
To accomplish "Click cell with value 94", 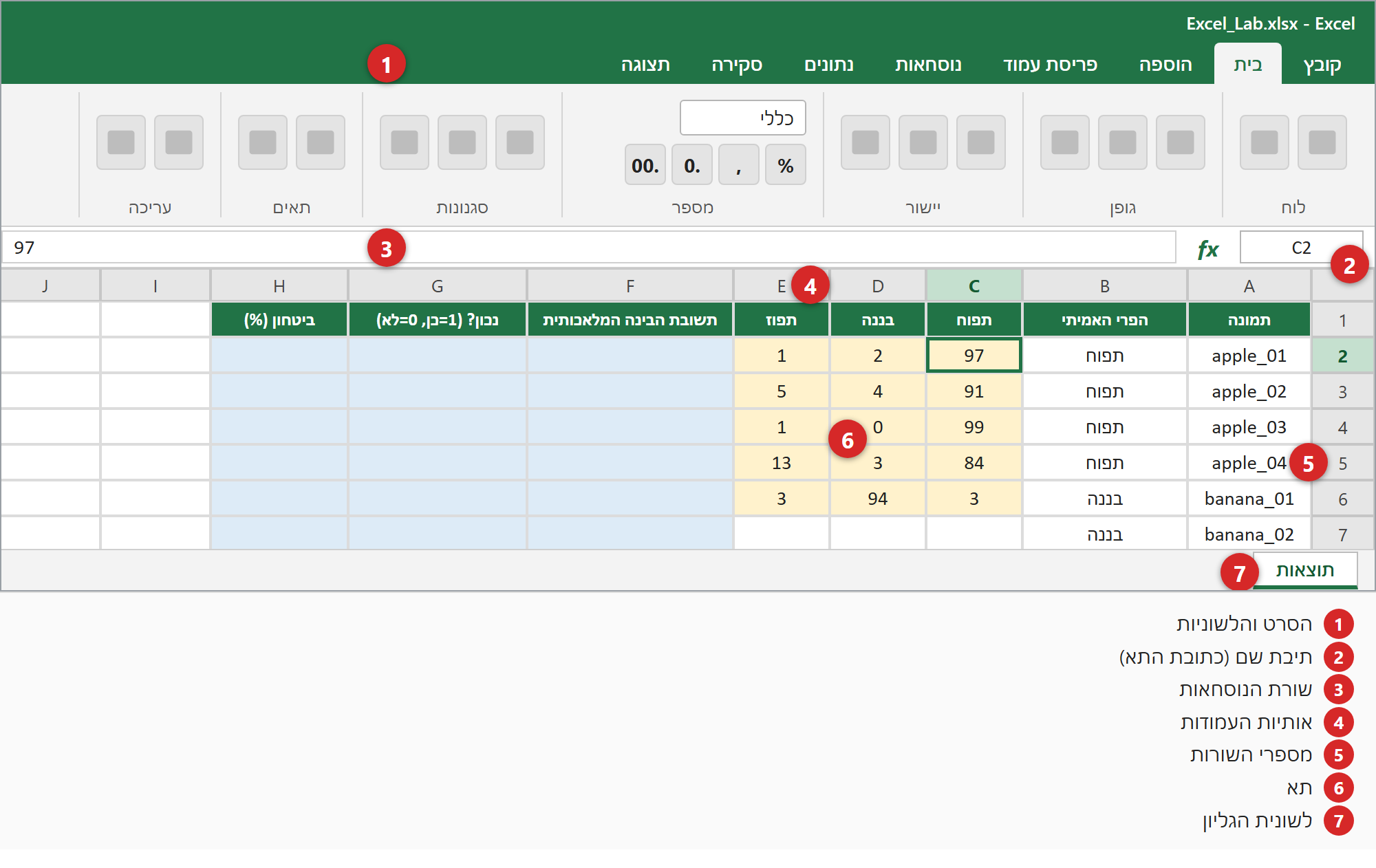I will pyautogui.click(x=878, y=499).
